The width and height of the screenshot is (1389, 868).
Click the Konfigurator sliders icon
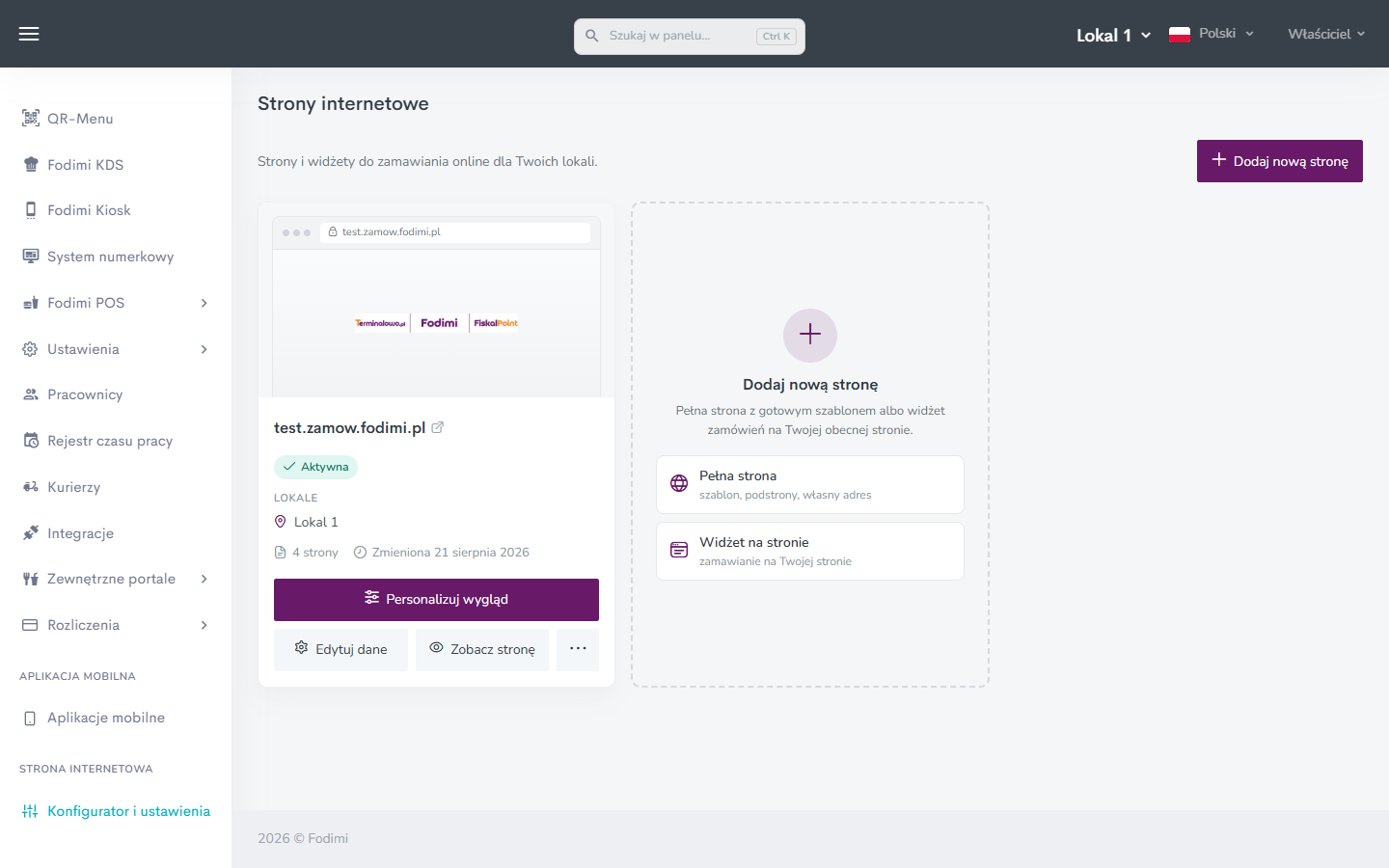coord(30,811)
